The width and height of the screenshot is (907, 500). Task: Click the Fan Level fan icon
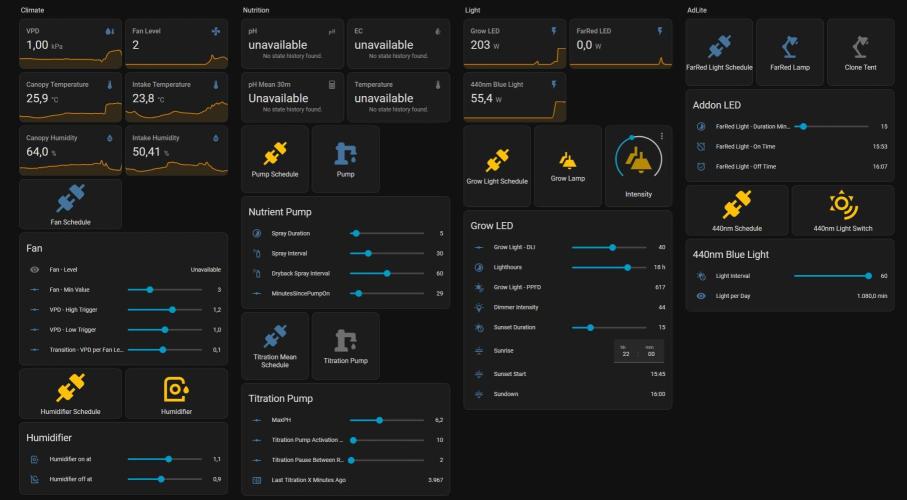(216, 31)
